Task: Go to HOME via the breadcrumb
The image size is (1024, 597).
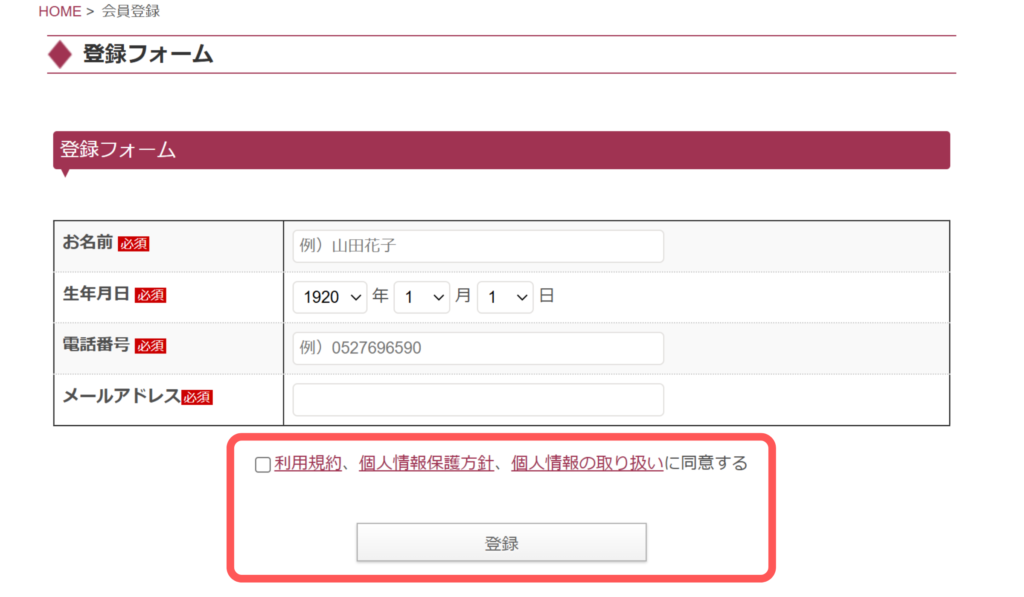Action: (59, 11)
